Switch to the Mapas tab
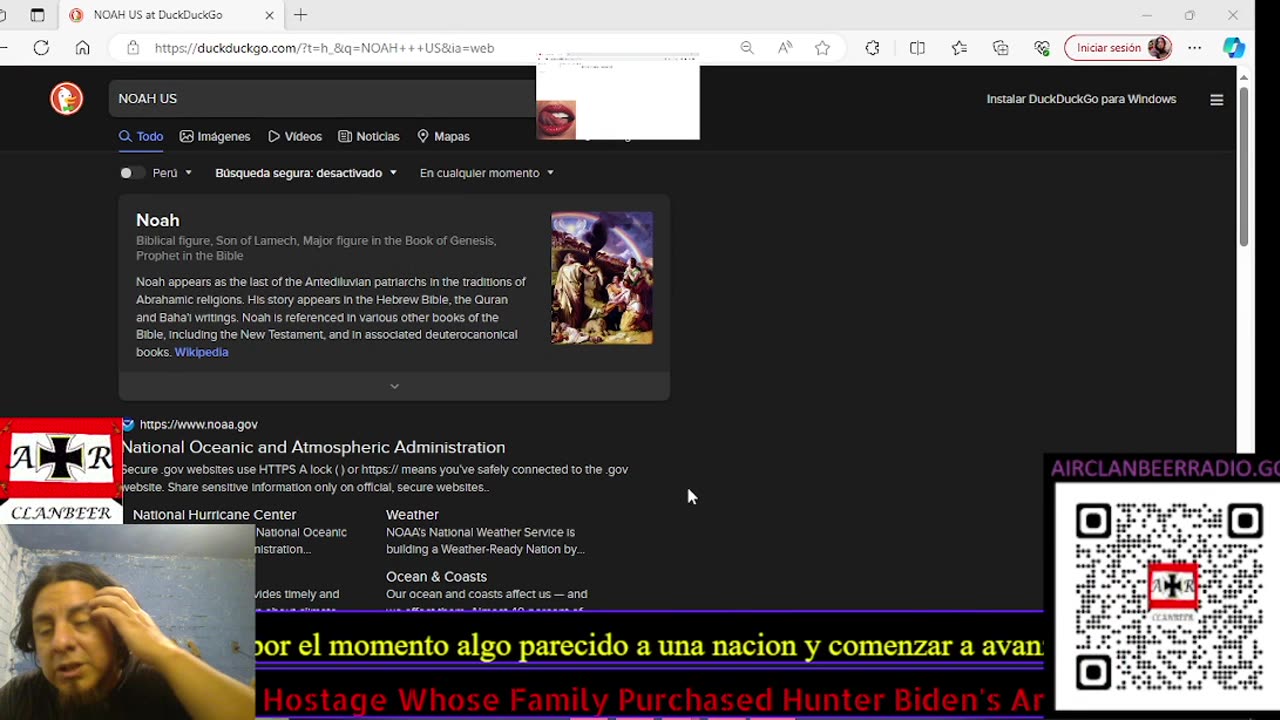1280x720 pixels. 443,136
